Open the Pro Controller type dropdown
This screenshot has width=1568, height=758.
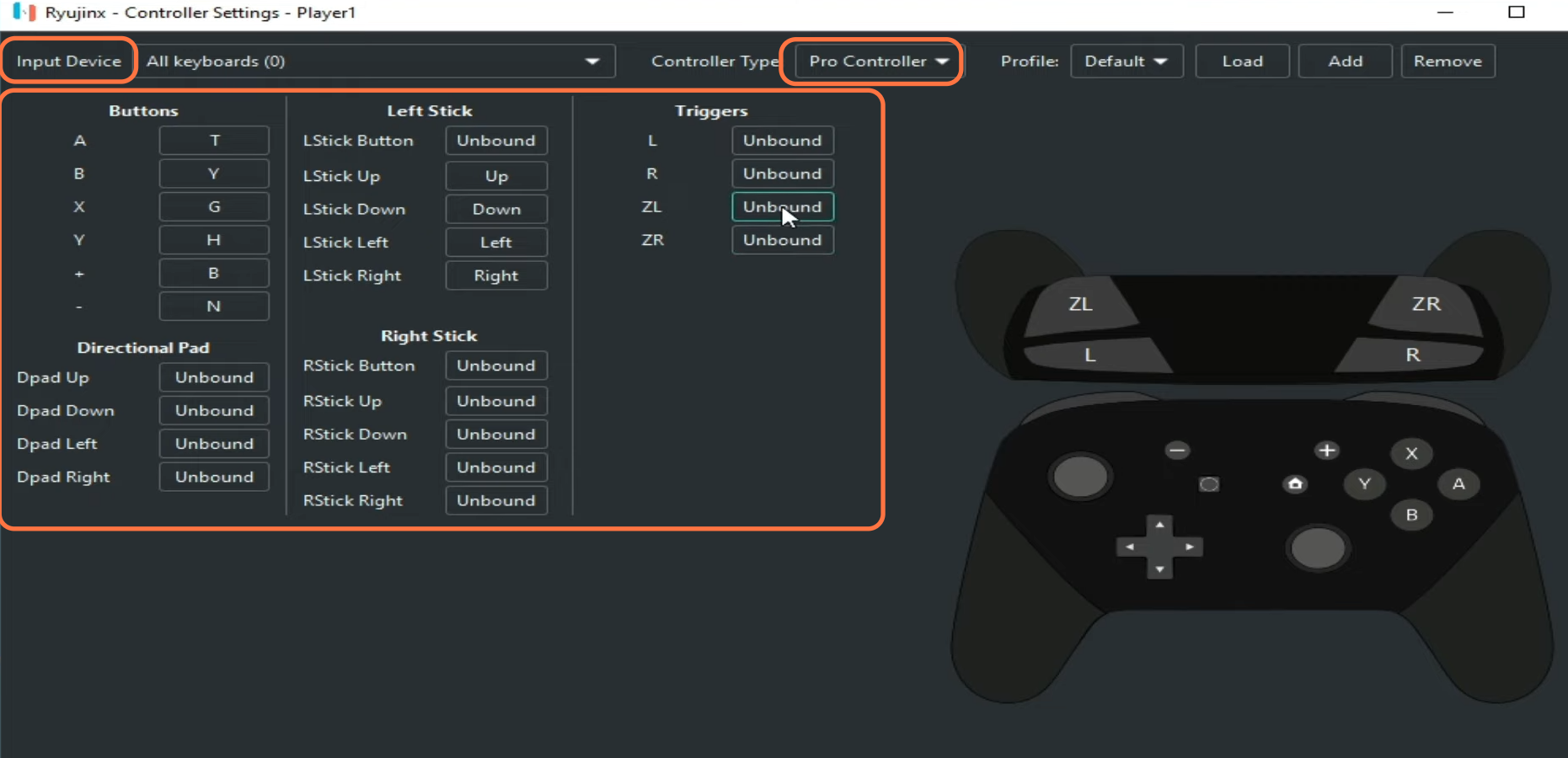pyautogui.click(x=878, y=61)
